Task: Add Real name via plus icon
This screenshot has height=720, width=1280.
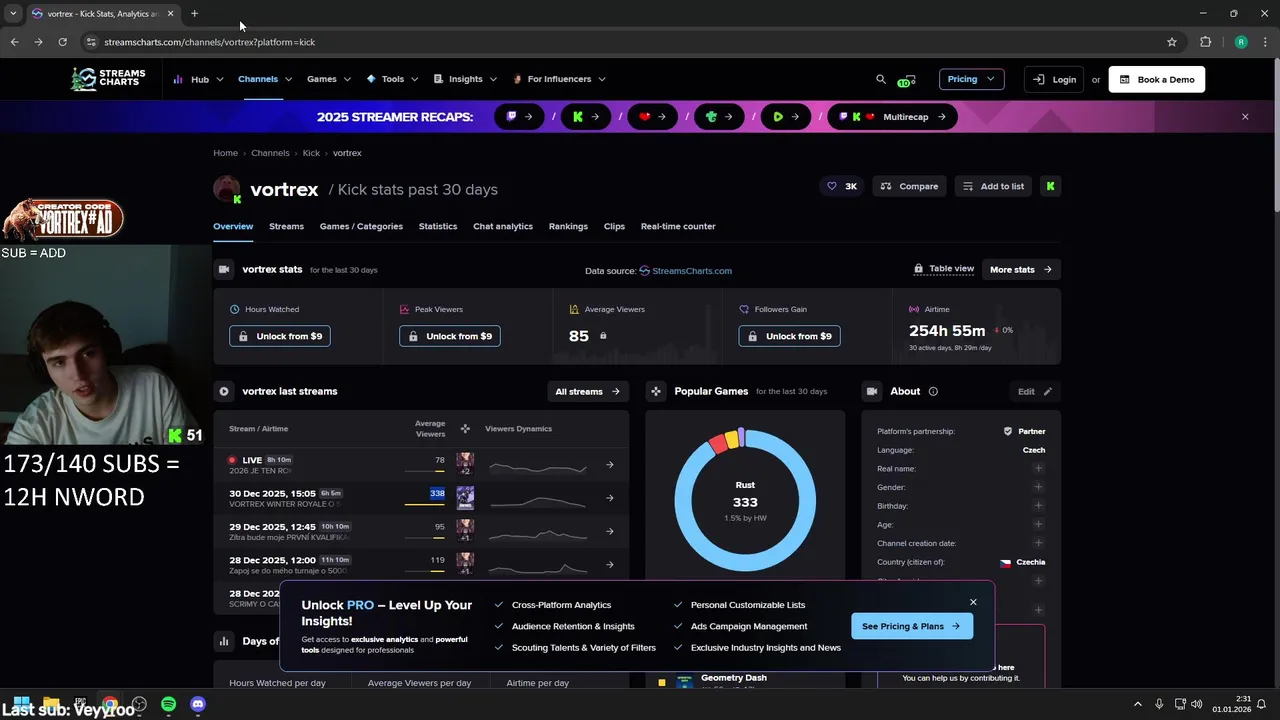Action: (x=1038, y=468)
